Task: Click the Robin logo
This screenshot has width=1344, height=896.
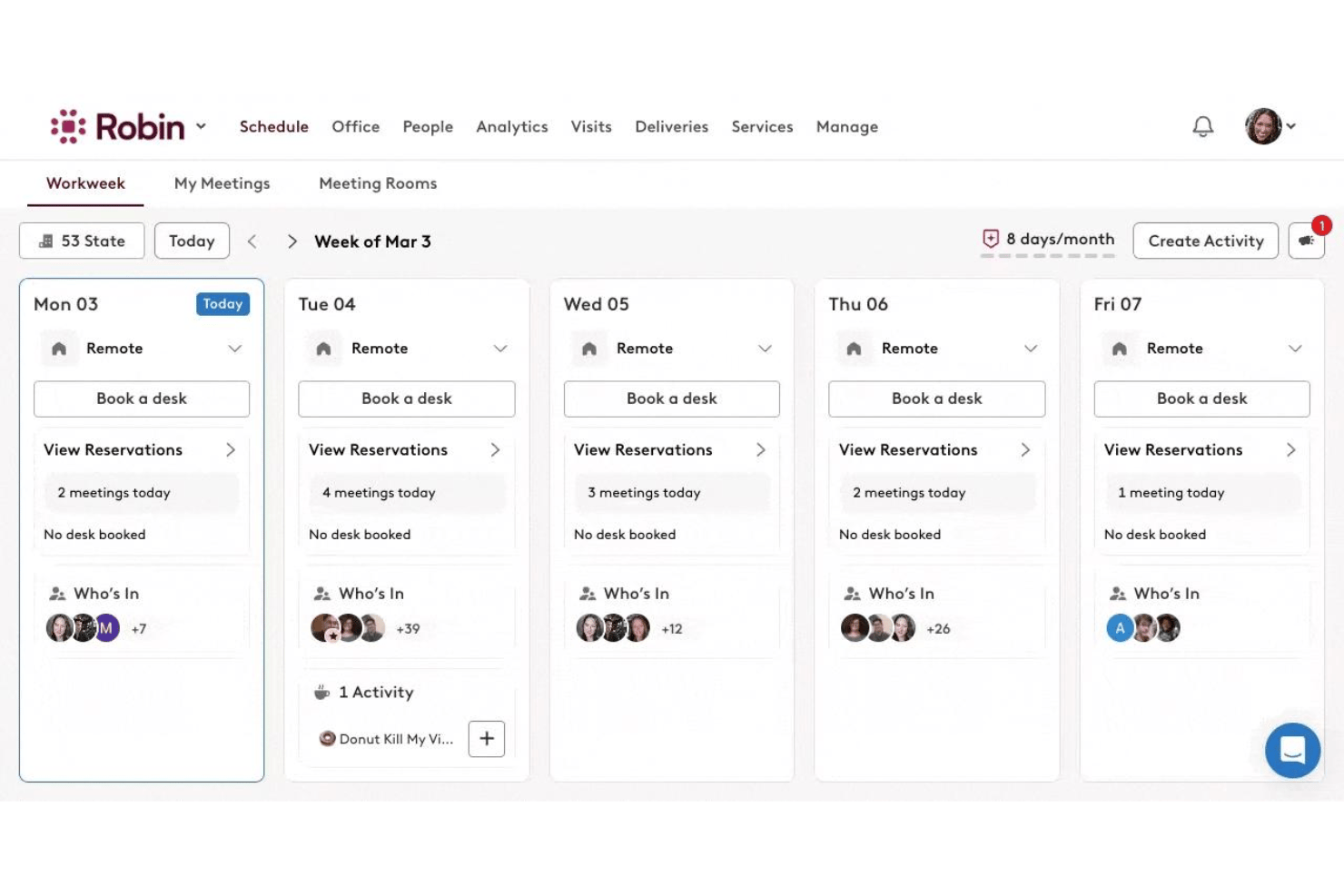Action: click(x=117, y=126)
